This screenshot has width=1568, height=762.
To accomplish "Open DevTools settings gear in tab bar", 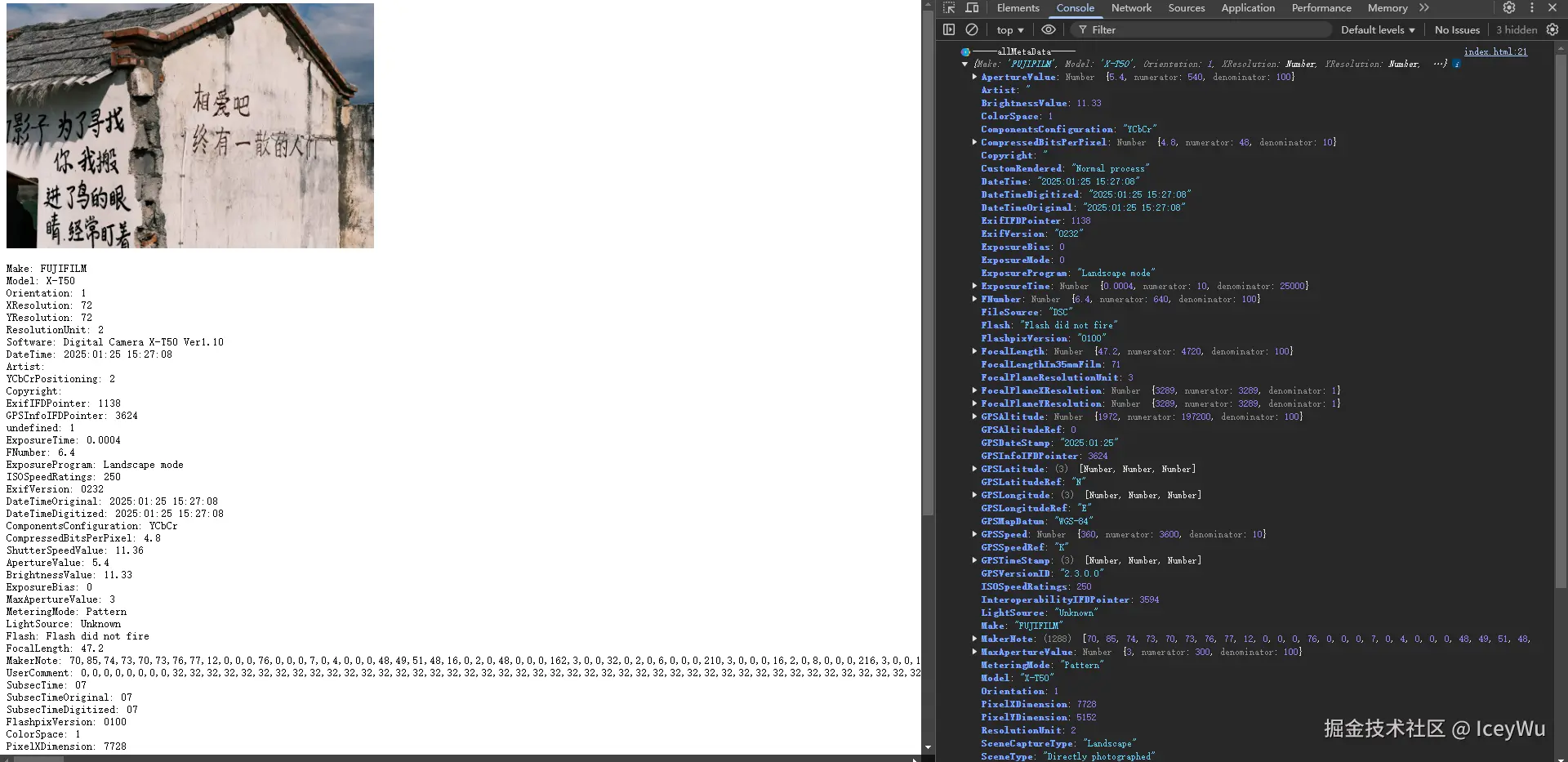I will [x=1509, y=8].
